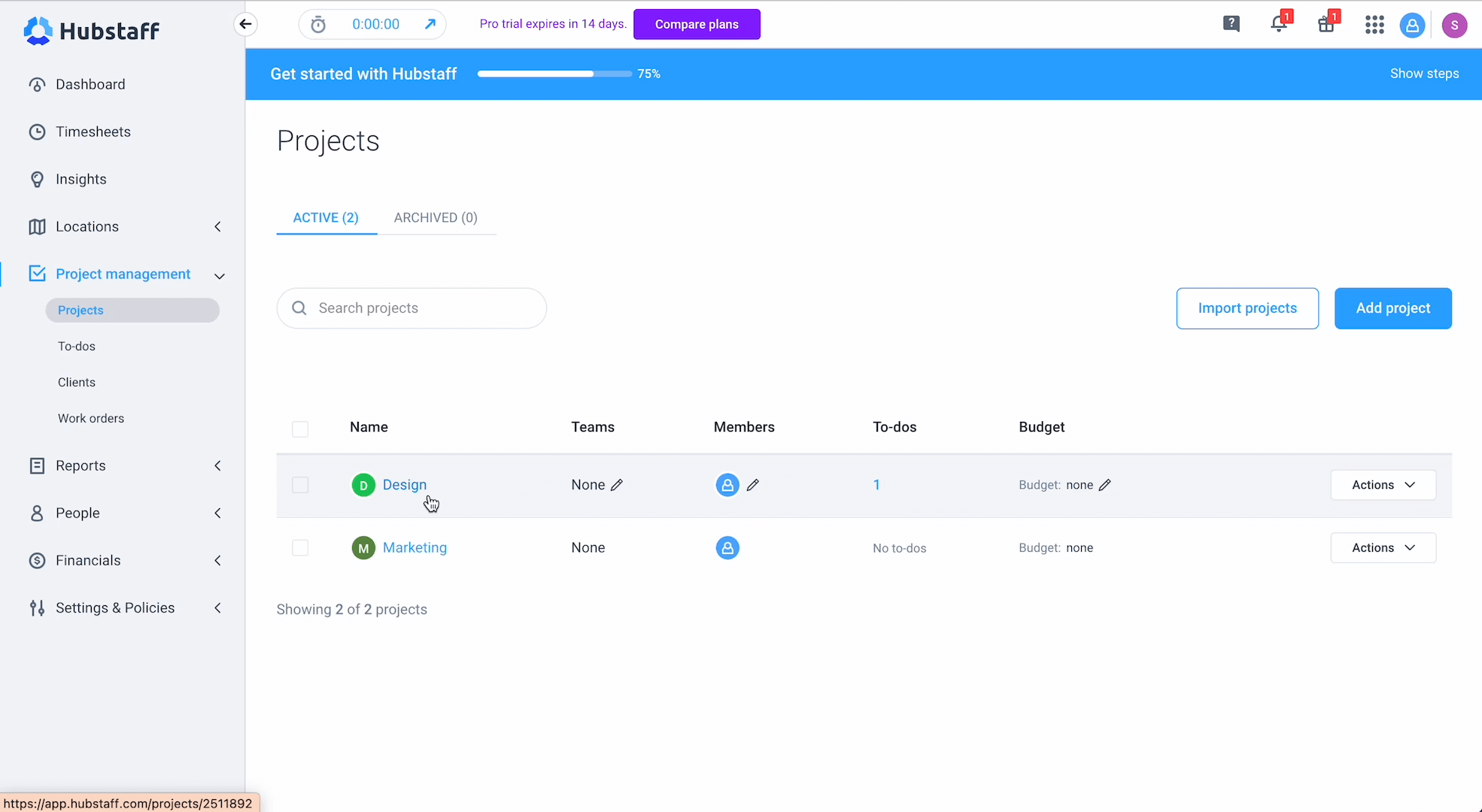
Task: Check the select-all checkbox in table header
Action: point(299,429)
